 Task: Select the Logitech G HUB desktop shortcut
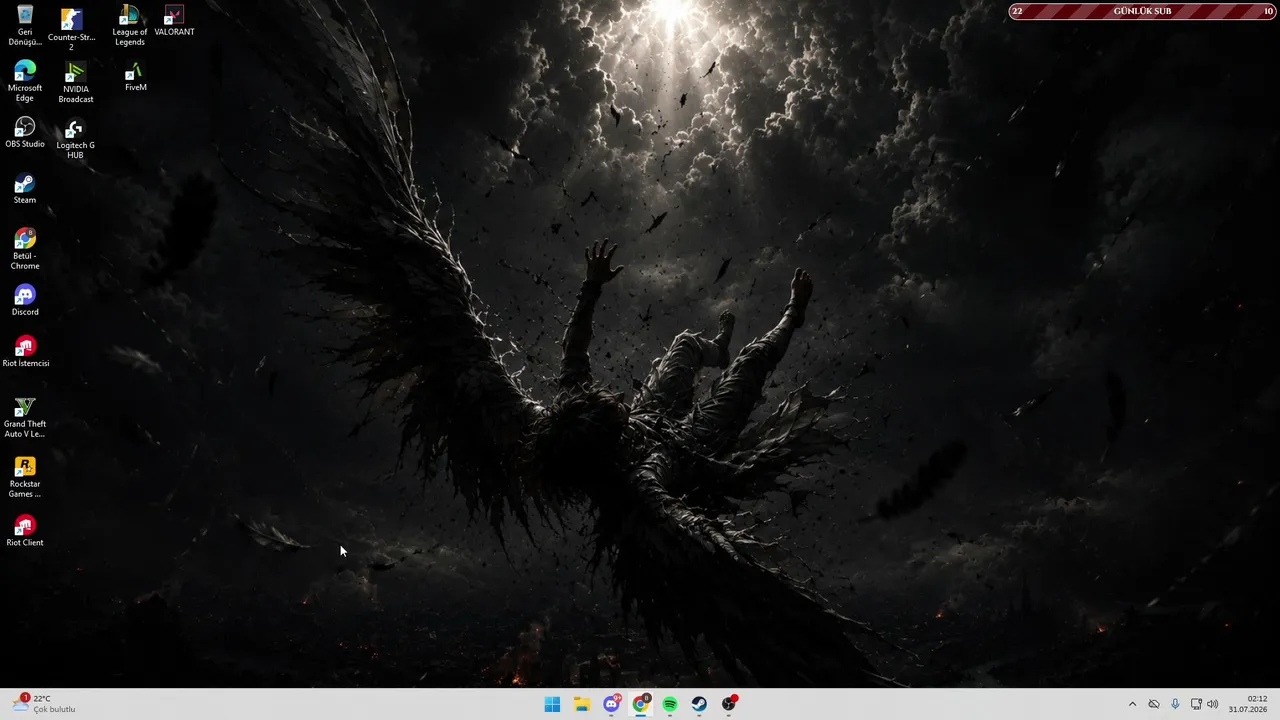pos(75,140)
